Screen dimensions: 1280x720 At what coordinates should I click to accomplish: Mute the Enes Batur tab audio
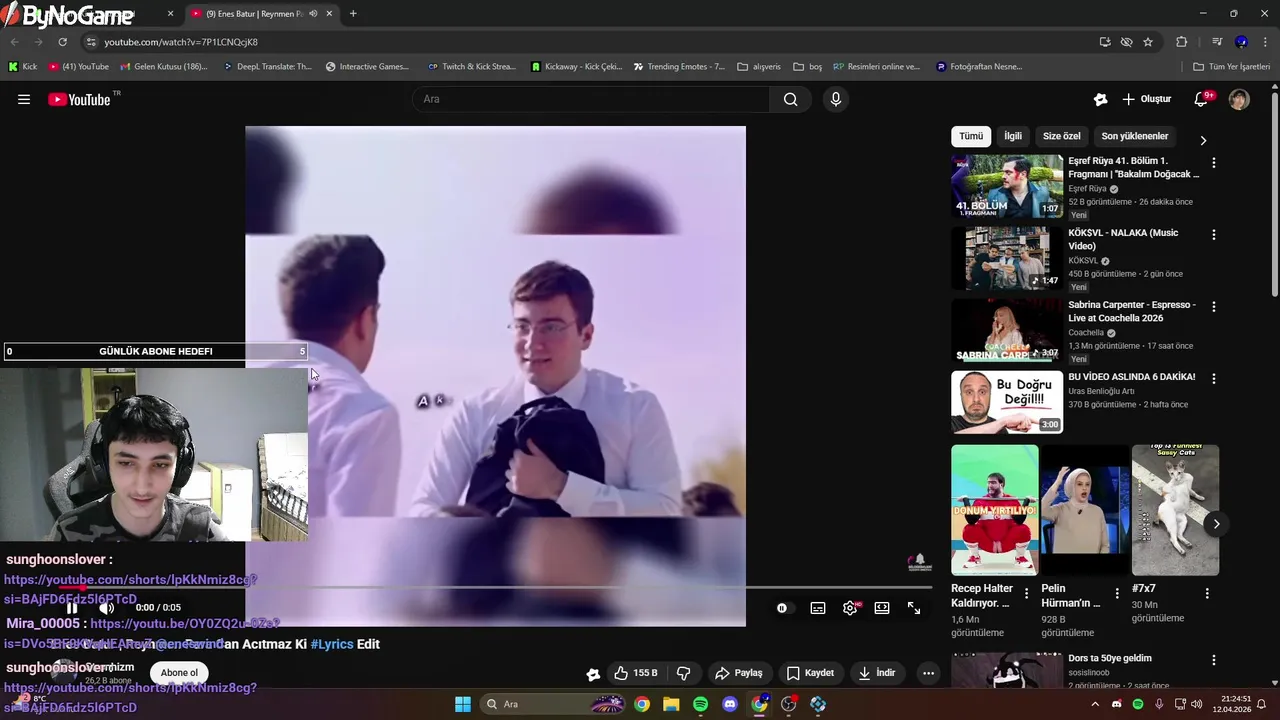tap(313, 14)
